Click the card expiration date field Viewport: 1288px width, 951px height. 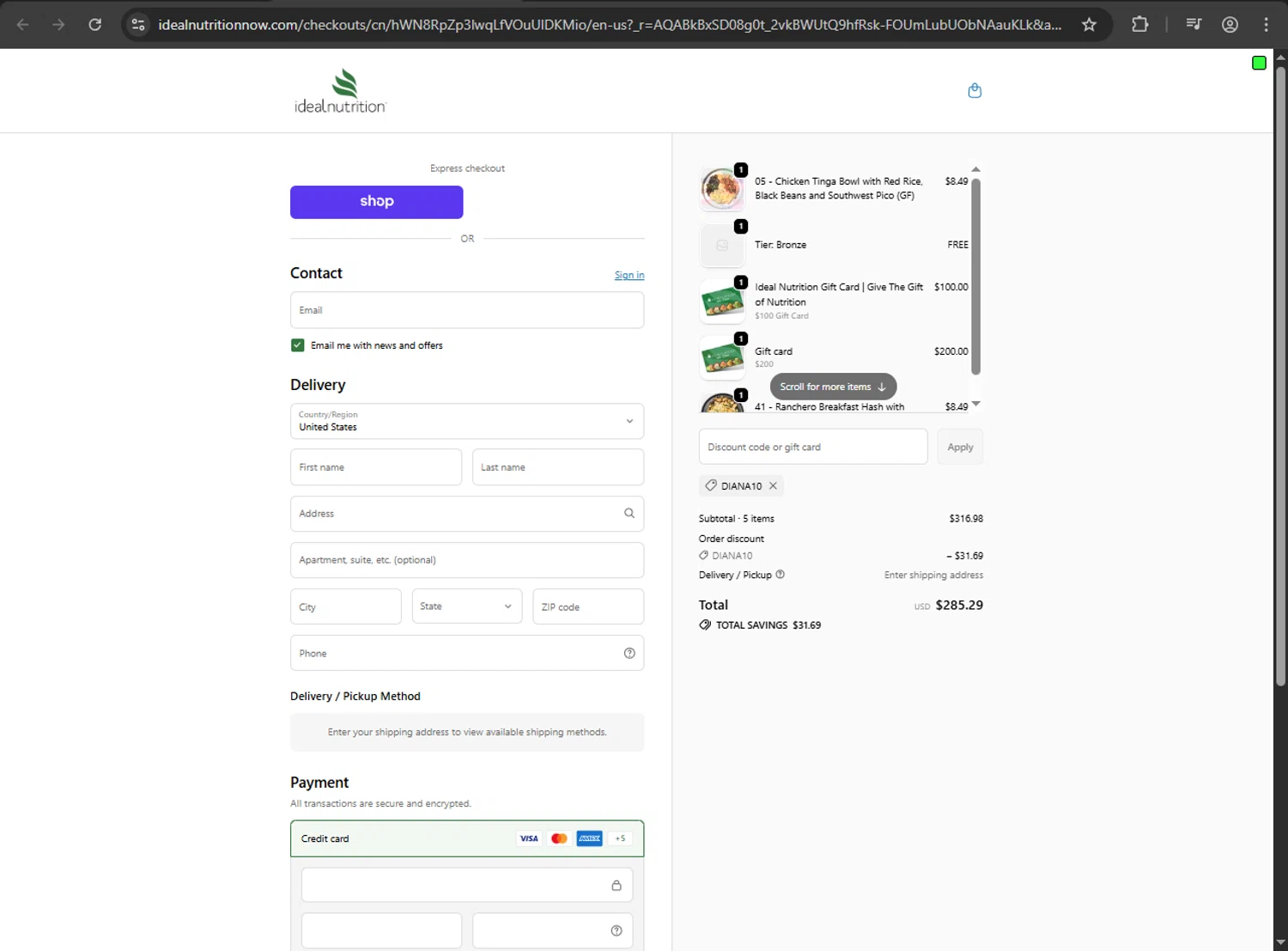coord(381,930)
